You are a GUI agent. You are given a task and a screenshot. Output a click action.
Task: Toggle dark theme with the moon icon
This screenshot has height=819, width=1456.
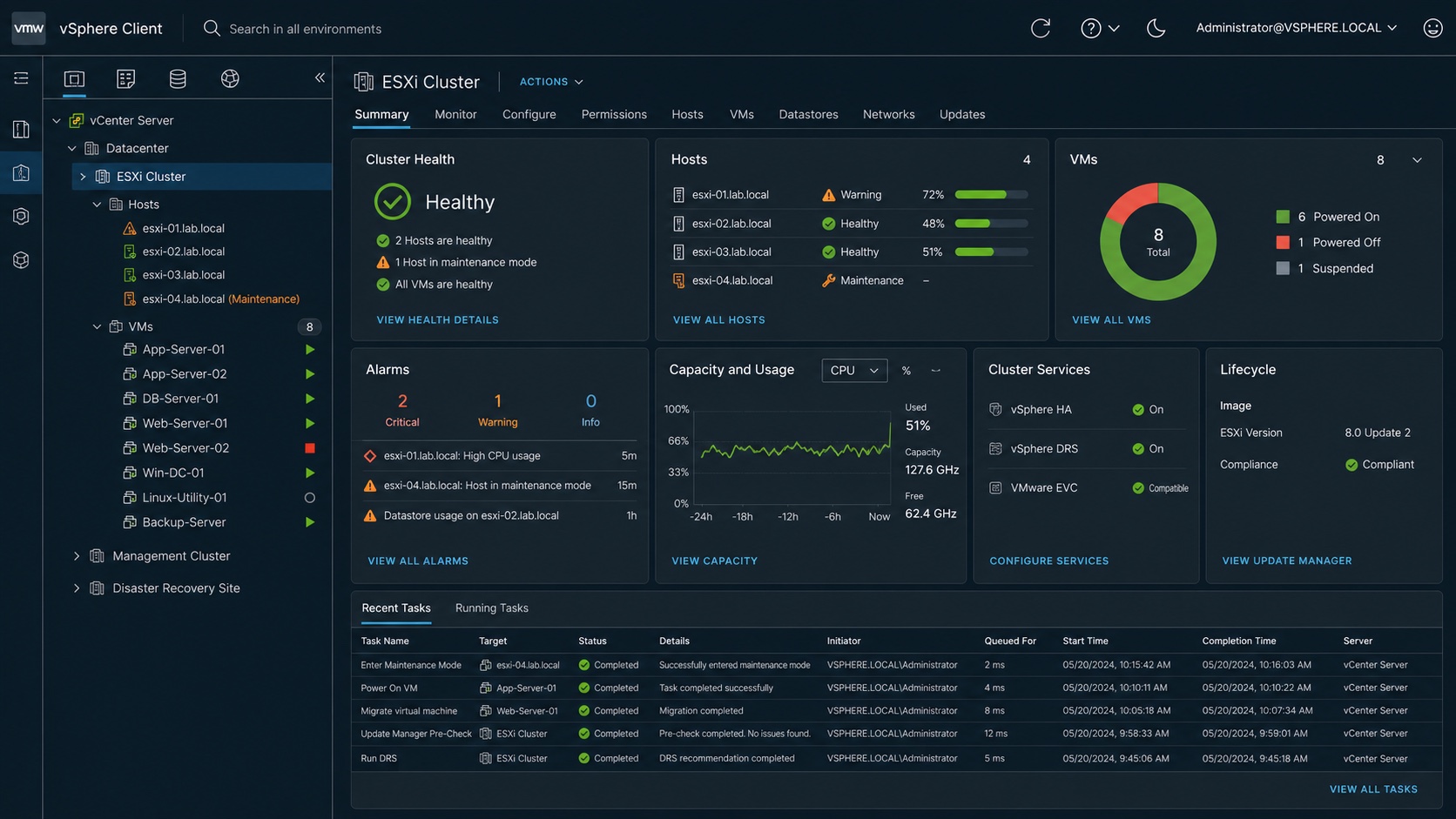(x=1156, y=28)
